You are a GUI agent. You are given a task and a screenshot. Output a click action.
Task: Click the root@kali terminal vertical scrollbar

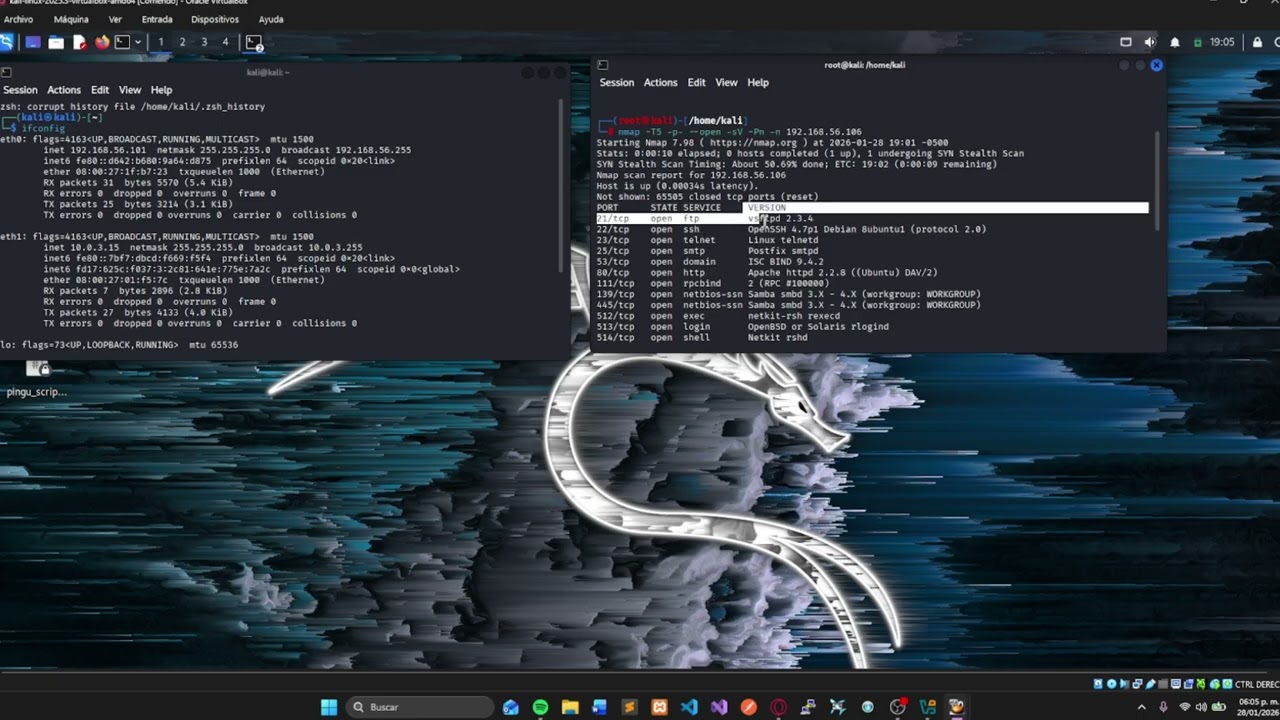[1158, 180]
